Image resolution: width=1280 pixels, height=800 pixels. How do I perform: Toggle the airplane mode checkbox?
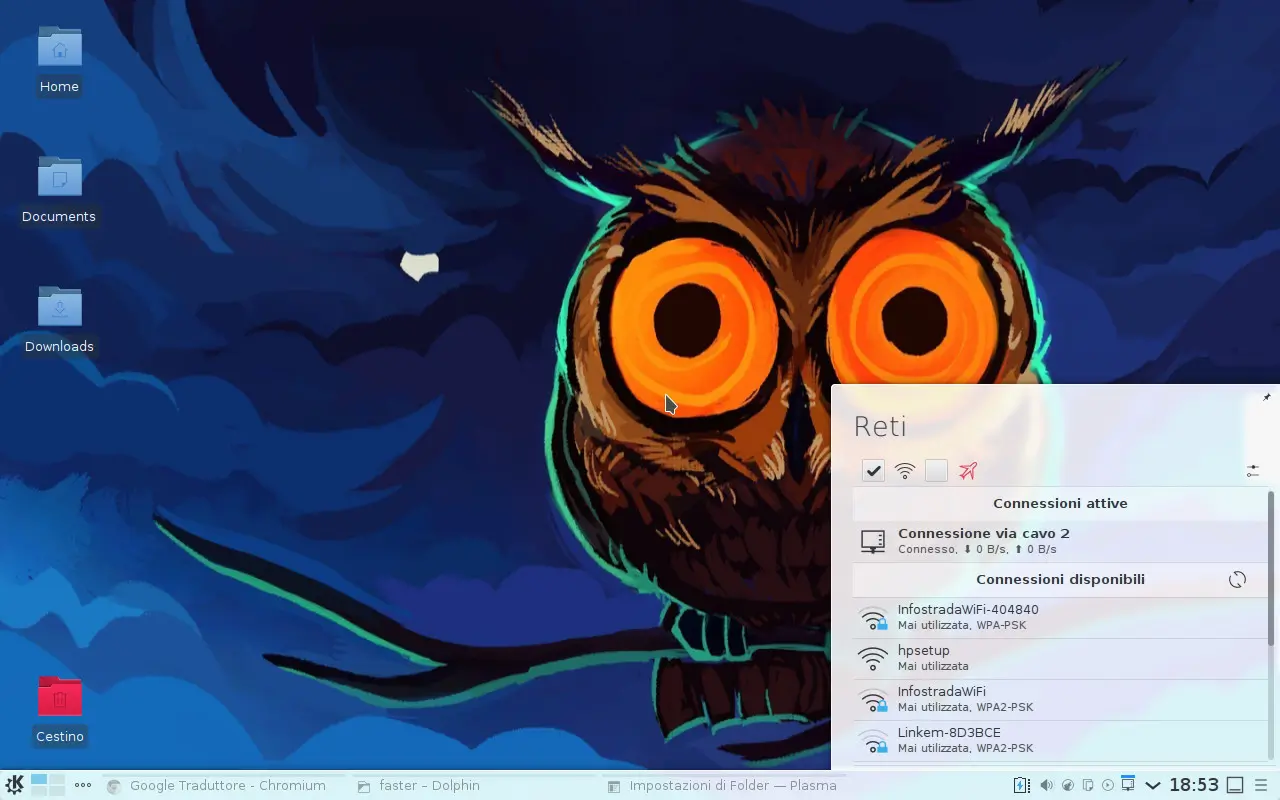click(936, 470)
